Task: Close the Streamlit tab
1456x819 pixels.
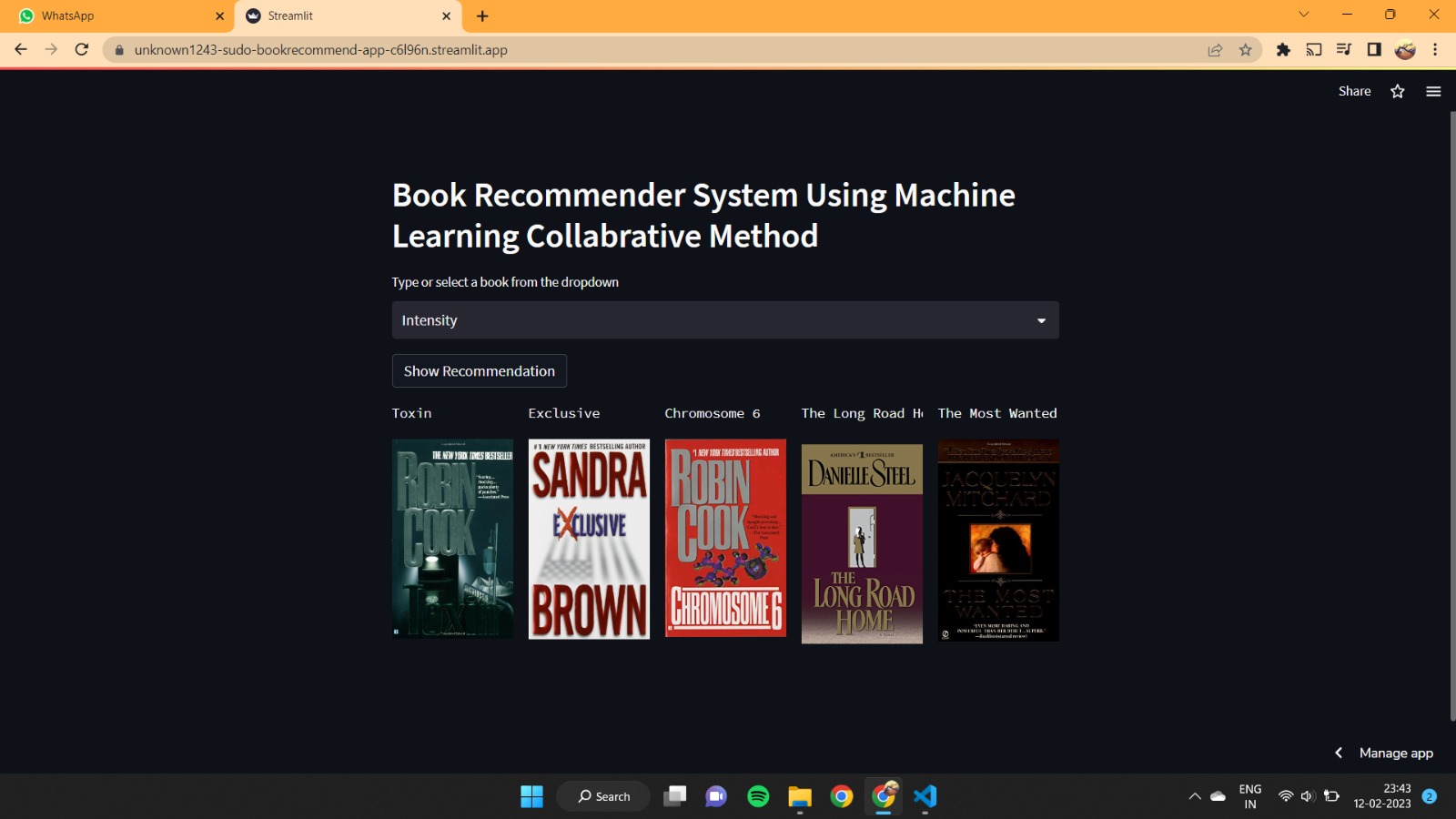Action: click(x=446, y=15)
